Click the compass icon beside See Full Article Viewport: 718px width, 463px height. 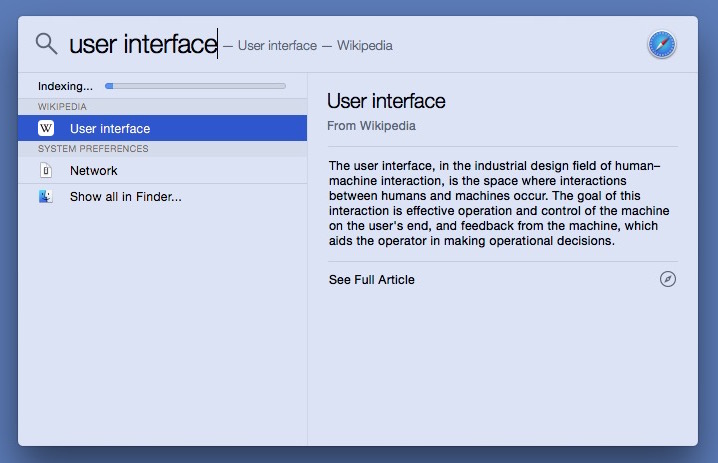[x=668, y=279]
